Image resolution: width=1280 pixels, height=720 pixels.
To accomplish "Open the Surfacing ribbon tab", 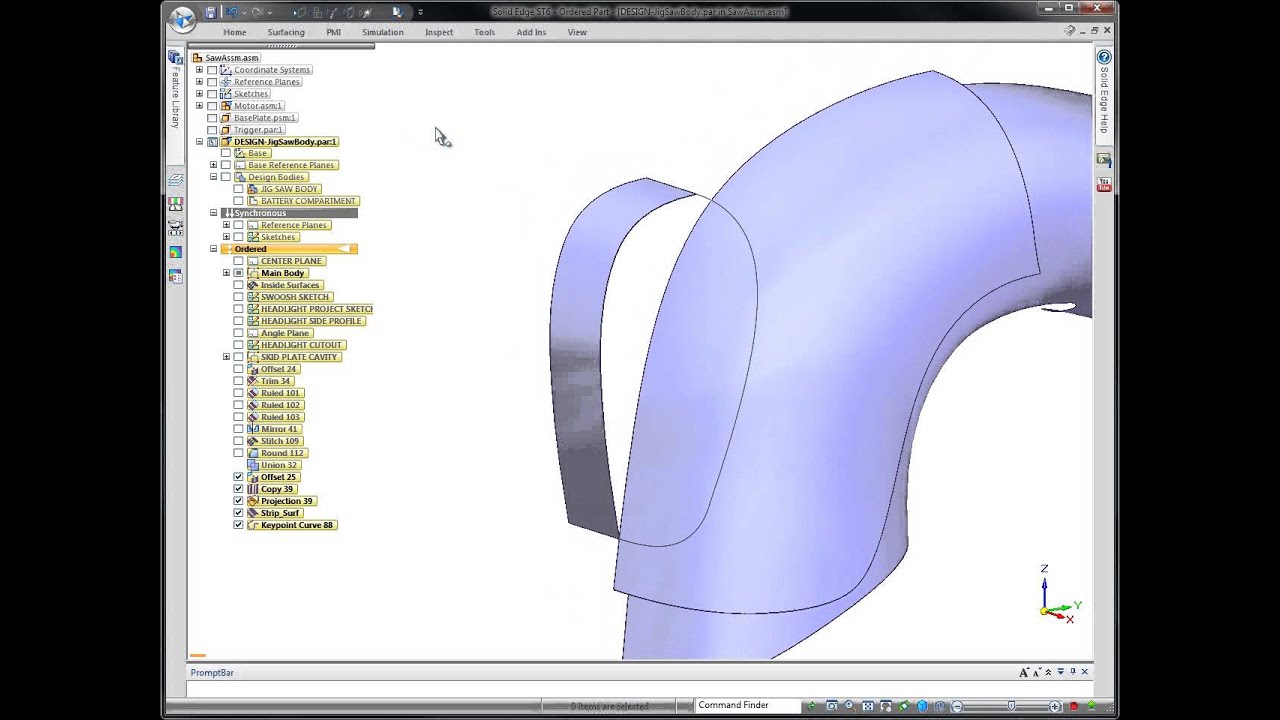I will pos(286,32).
